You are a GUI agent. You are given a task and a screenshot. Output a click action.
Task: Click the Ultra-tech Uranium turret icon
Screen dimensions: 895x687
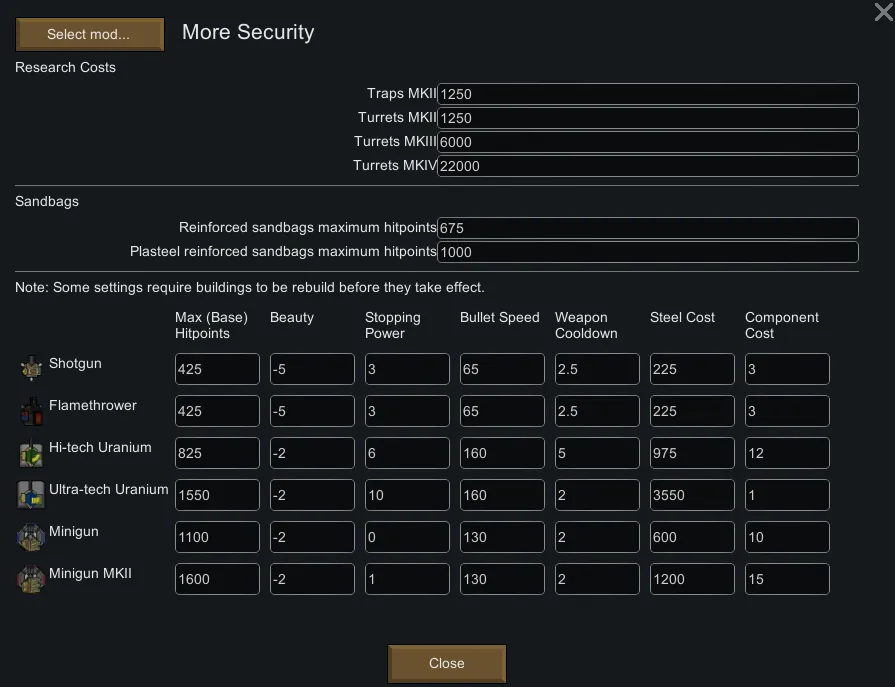point(31,494)
